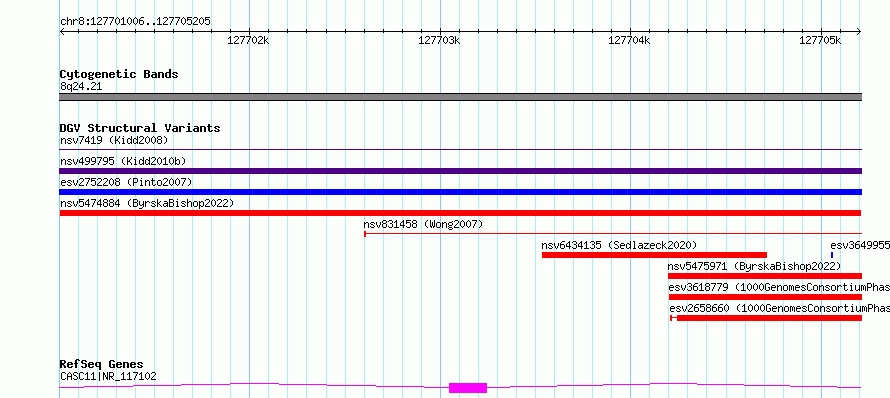This screenshot has width=890, height=398.
Task: Click the 127703k ruler tick label
Action: click(439, 40)
